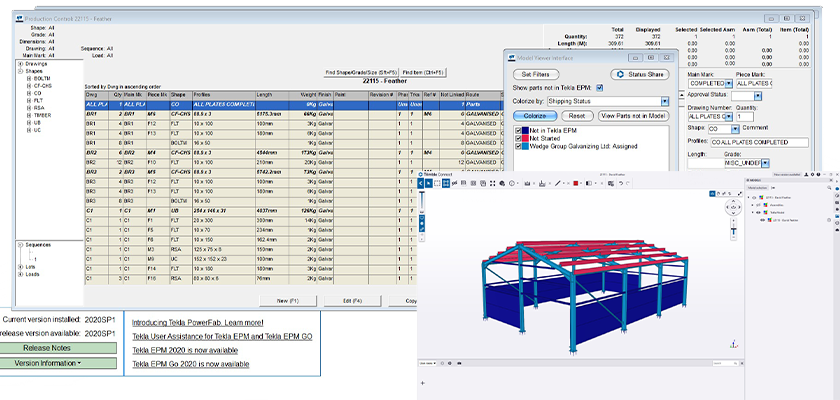Select the pointer tool in Trimble Connect
840x400 pixels.
(x=429, y=183)
